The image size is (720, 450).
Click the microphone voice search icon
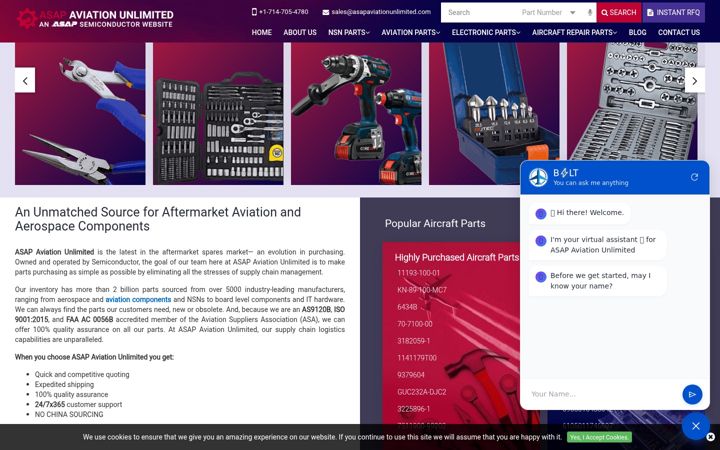tap(590, 12)
